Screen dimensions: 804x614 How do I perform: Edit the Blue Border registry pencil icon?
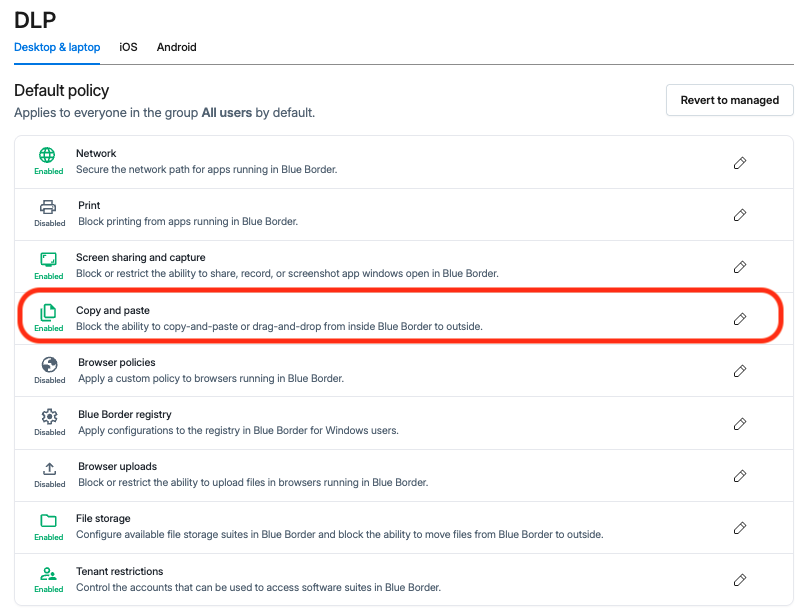pos(739,424)
